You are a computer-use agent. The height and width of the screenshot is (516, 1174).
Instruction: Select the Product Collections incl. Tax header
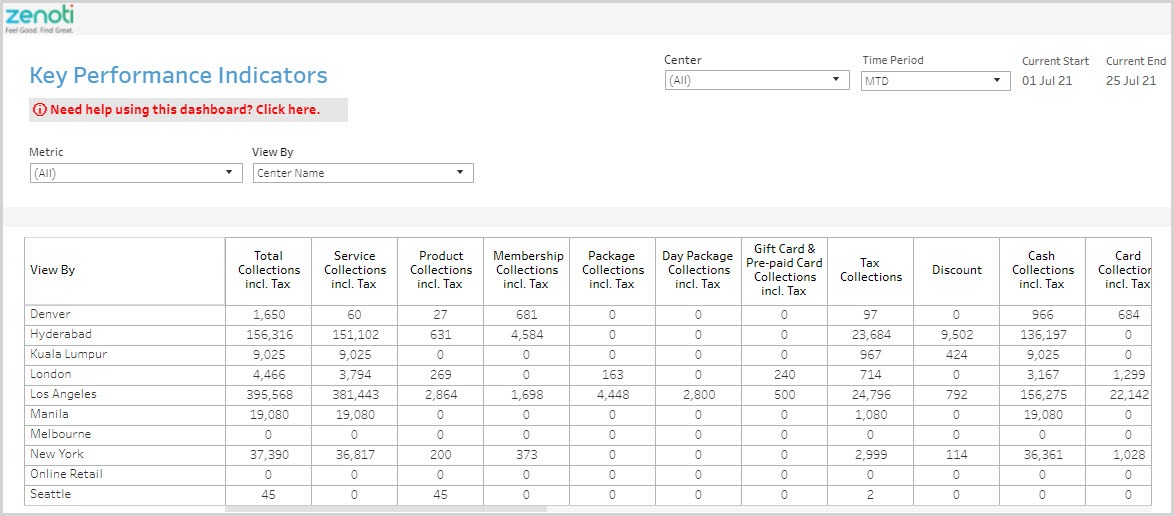(x=440, y=270)
